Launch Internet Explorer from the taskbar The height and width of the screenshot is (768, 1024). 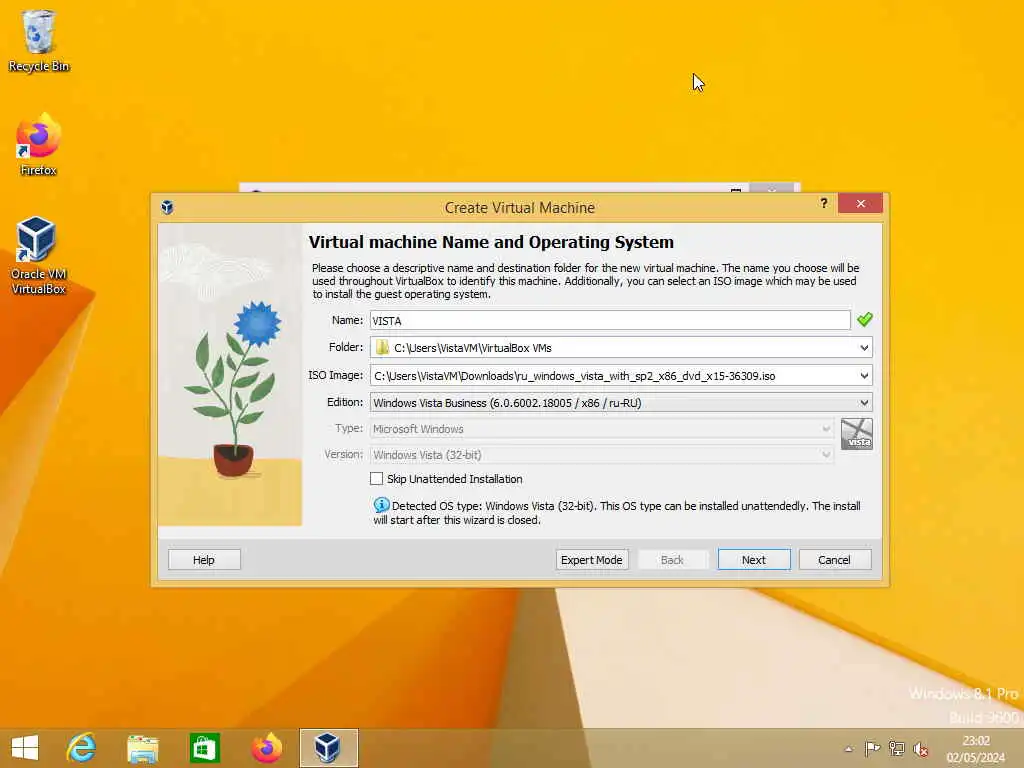point(82,748)
